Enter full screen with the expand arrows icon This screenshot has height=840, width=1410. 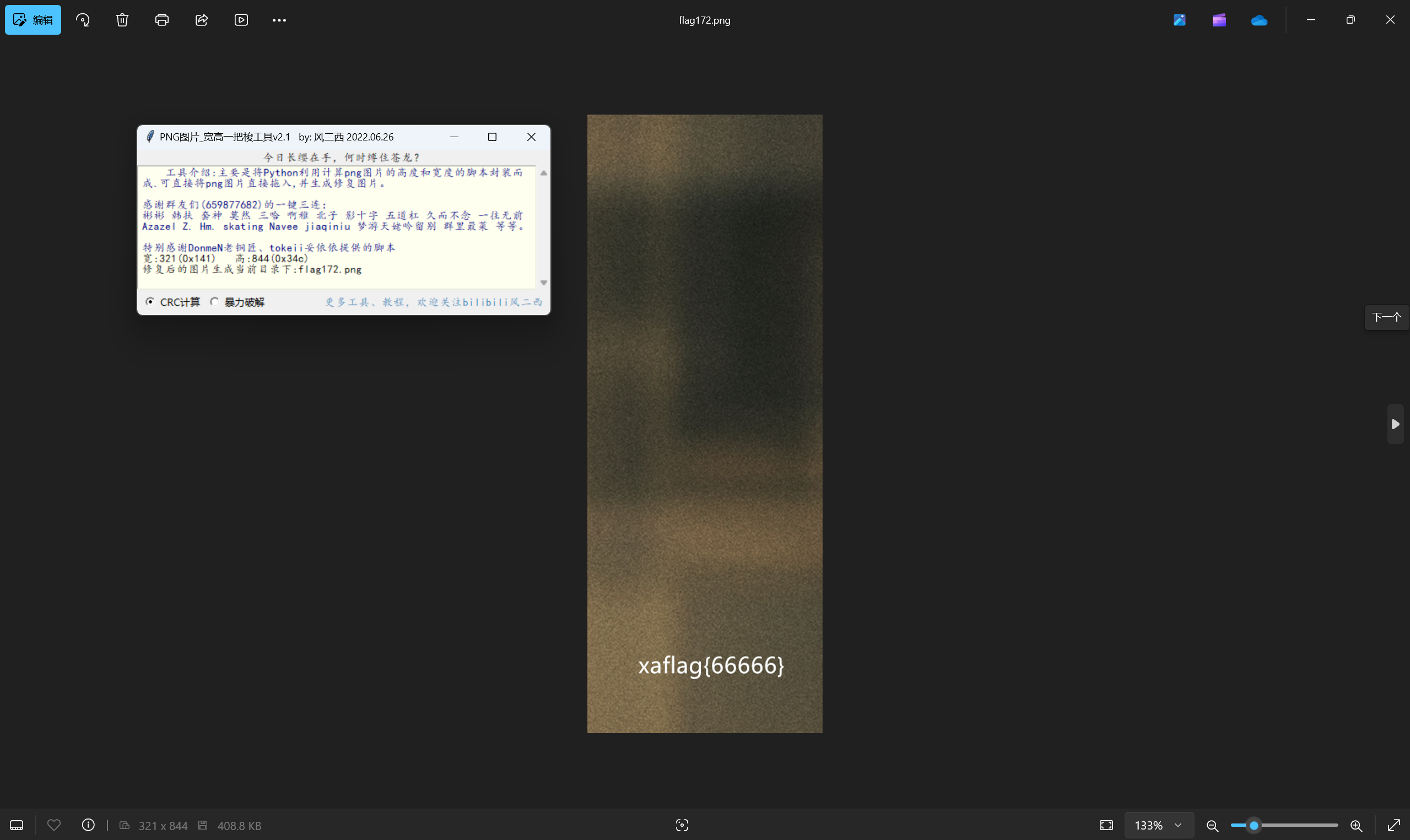tap(1393, 825)
